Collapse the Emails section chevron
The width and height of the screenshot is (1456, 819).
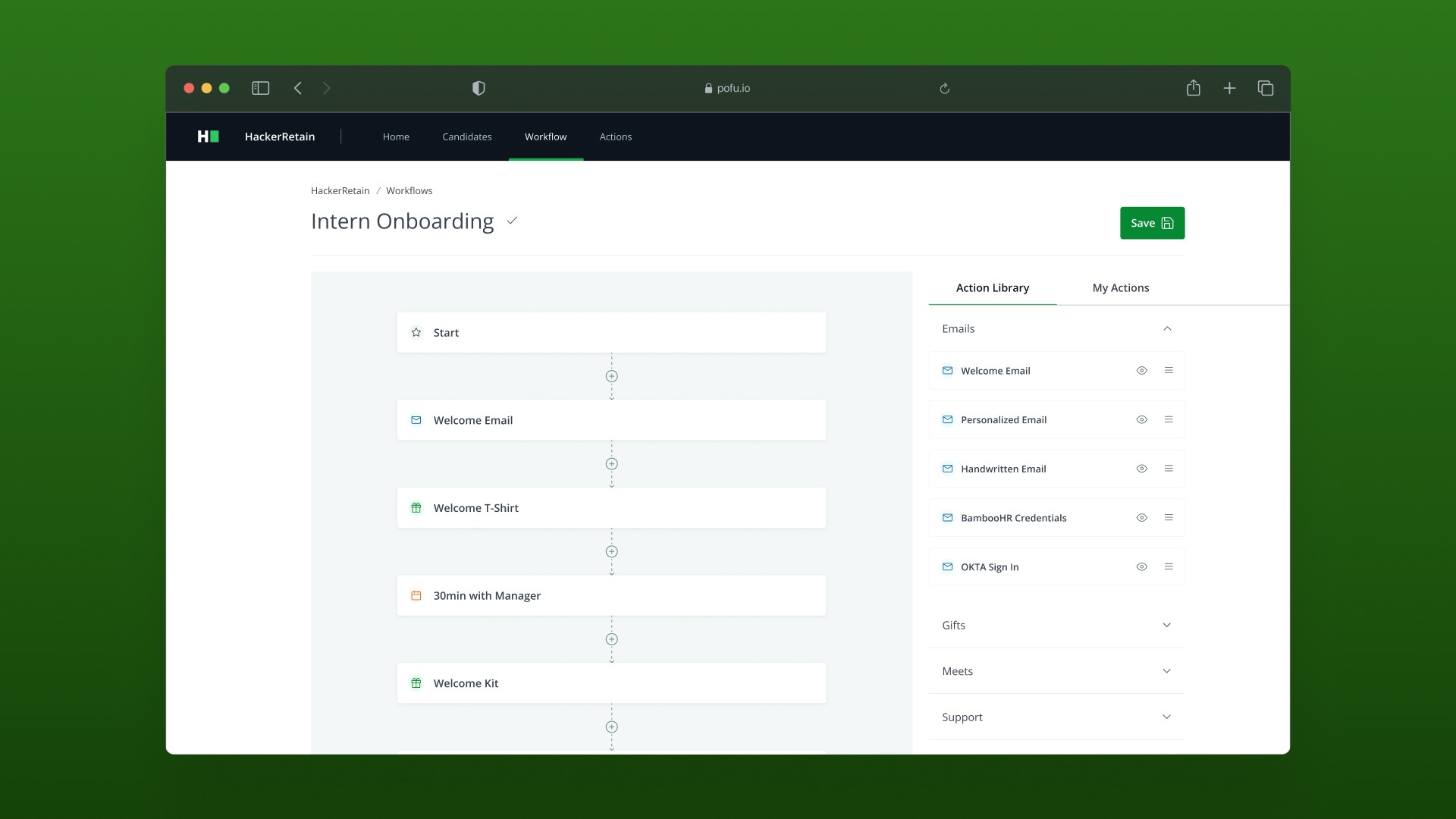1167,328
